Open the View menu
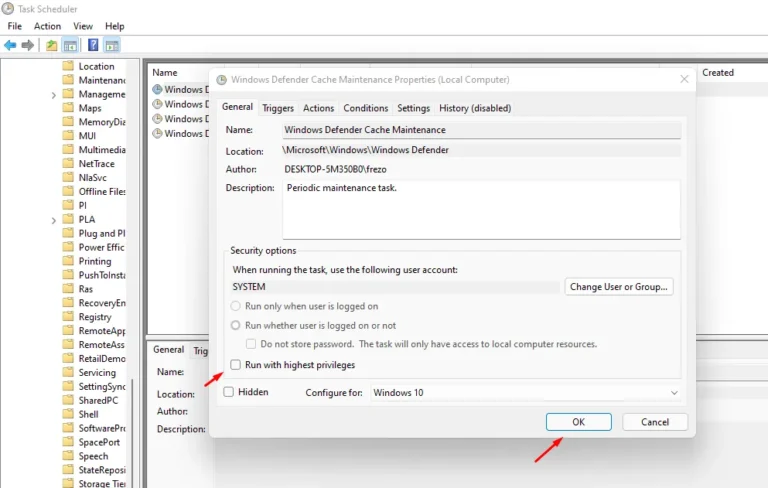The height and width of the screenshot is (488, 768). [83, 26]
